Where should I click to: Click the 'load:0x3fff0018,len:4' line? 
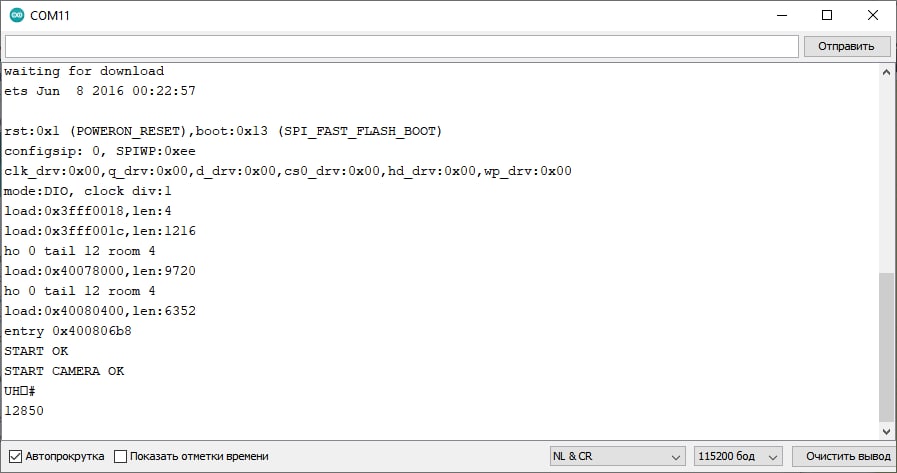(88, 211)
